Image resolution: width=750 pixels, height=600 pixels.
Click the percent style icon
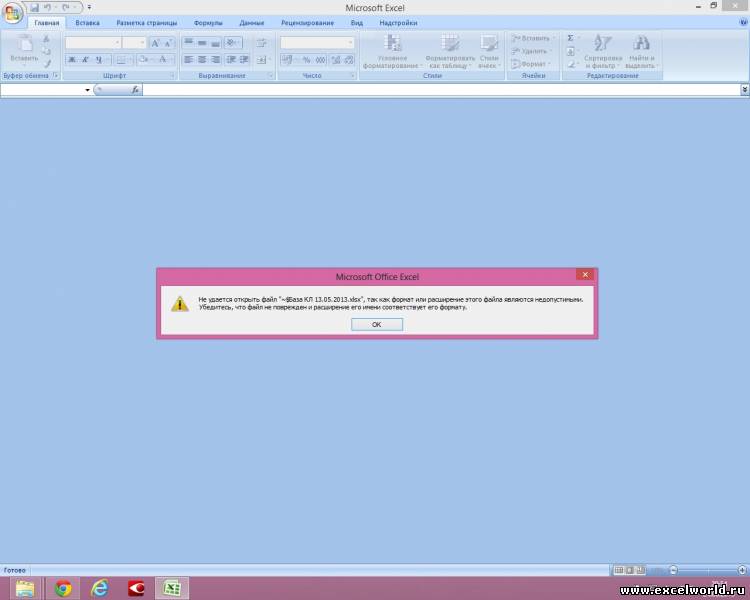306,59
